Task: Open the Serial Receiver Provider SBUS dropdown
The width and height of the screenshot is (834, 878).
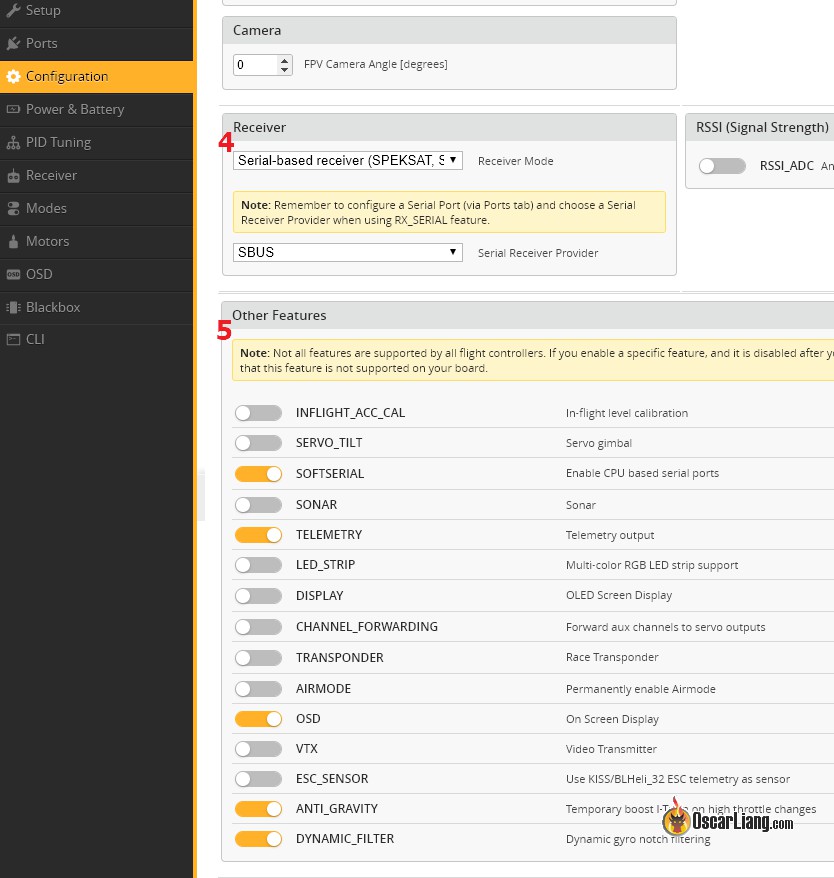Action: [347, 252]
